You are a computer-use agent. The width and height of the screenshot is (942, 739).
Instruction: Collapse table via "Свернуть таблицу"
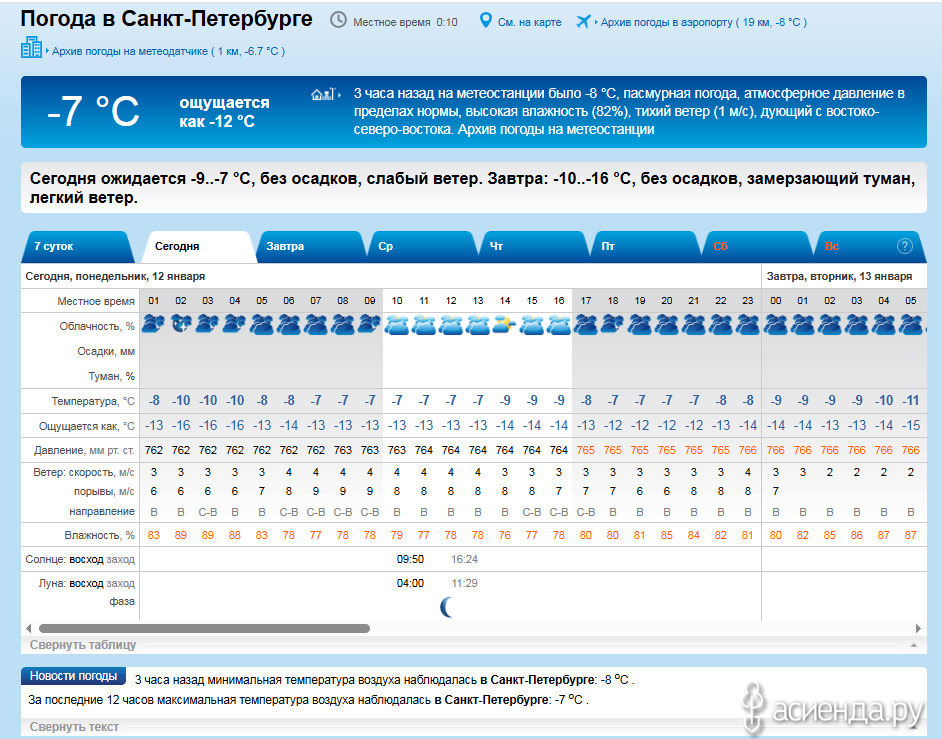click(x=83, y=645)
